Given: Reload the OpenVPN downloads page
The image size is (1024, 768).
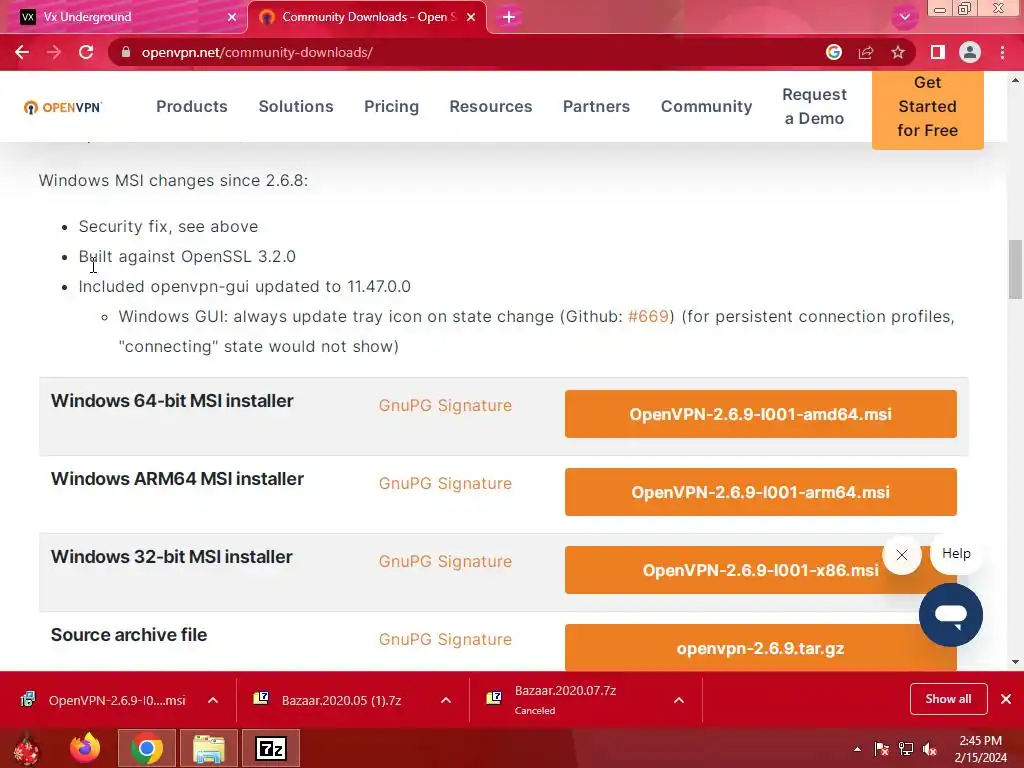Looking at the screenshot, I should coord(86,52).
